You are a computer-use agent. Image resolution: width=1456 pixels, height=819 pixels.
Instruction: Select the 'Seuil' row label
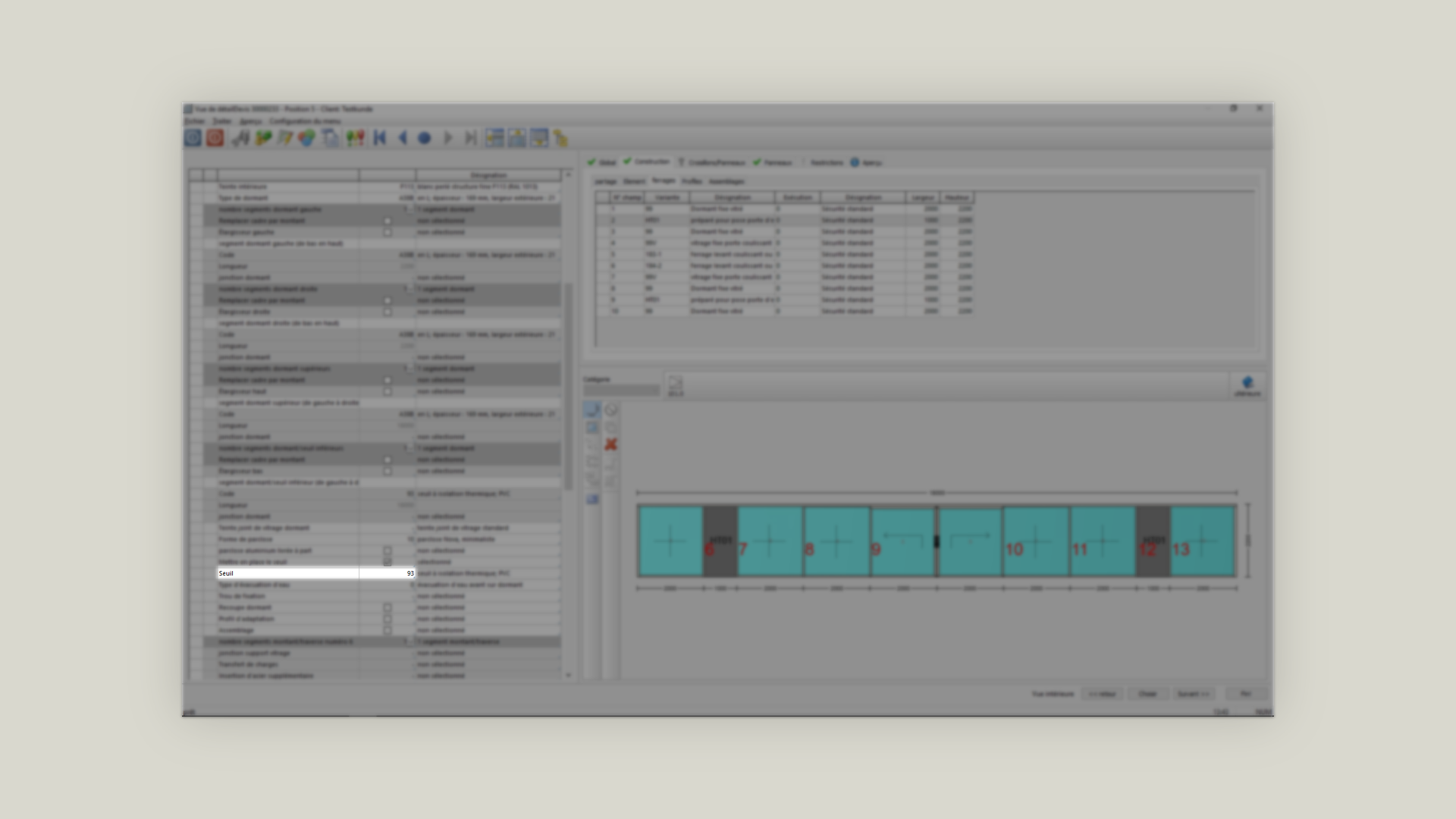click(x=288, y=573)
